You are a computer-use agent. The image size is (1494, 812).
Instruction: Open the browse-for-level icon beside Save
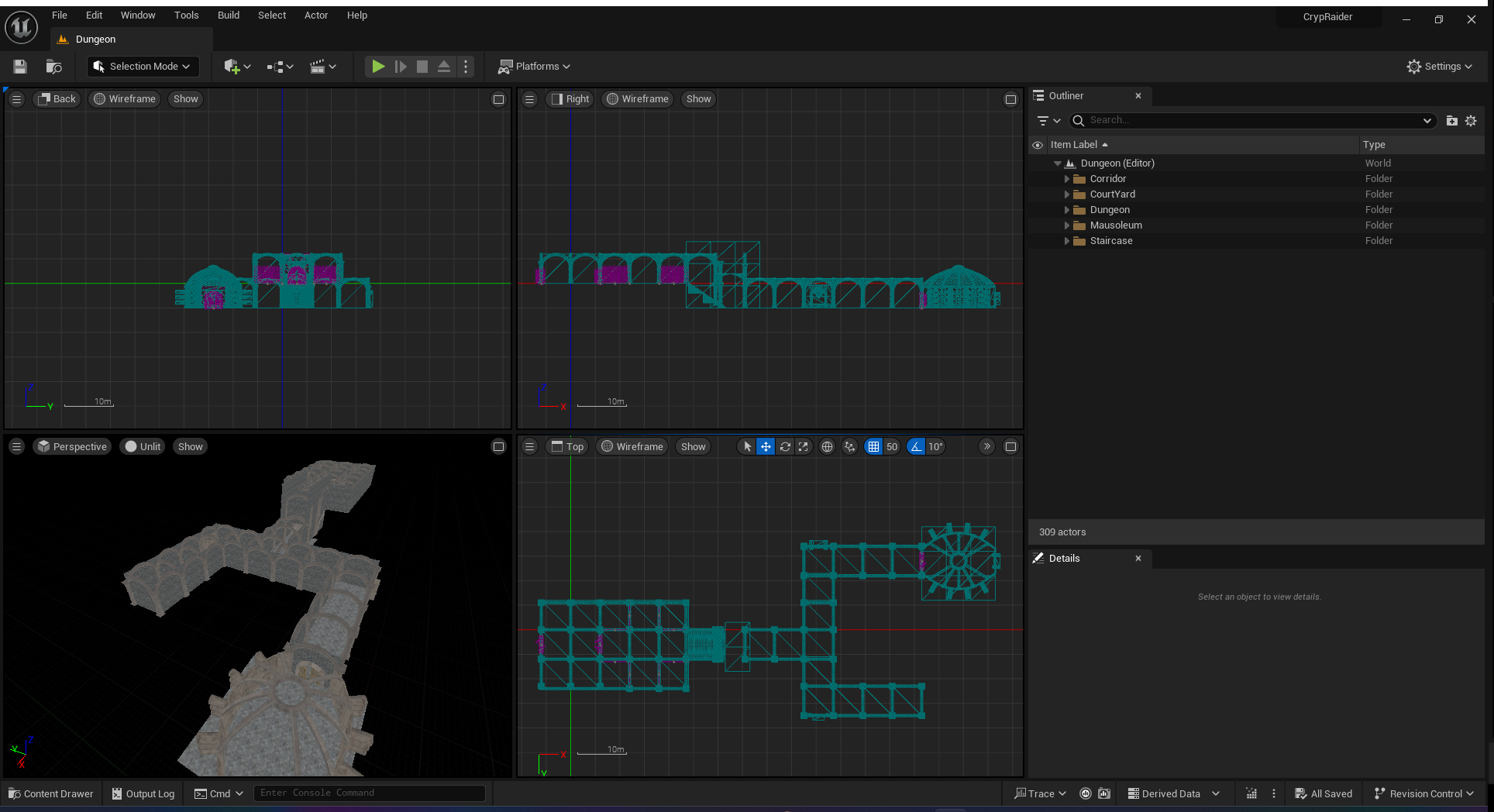click(x=53, y=67)
